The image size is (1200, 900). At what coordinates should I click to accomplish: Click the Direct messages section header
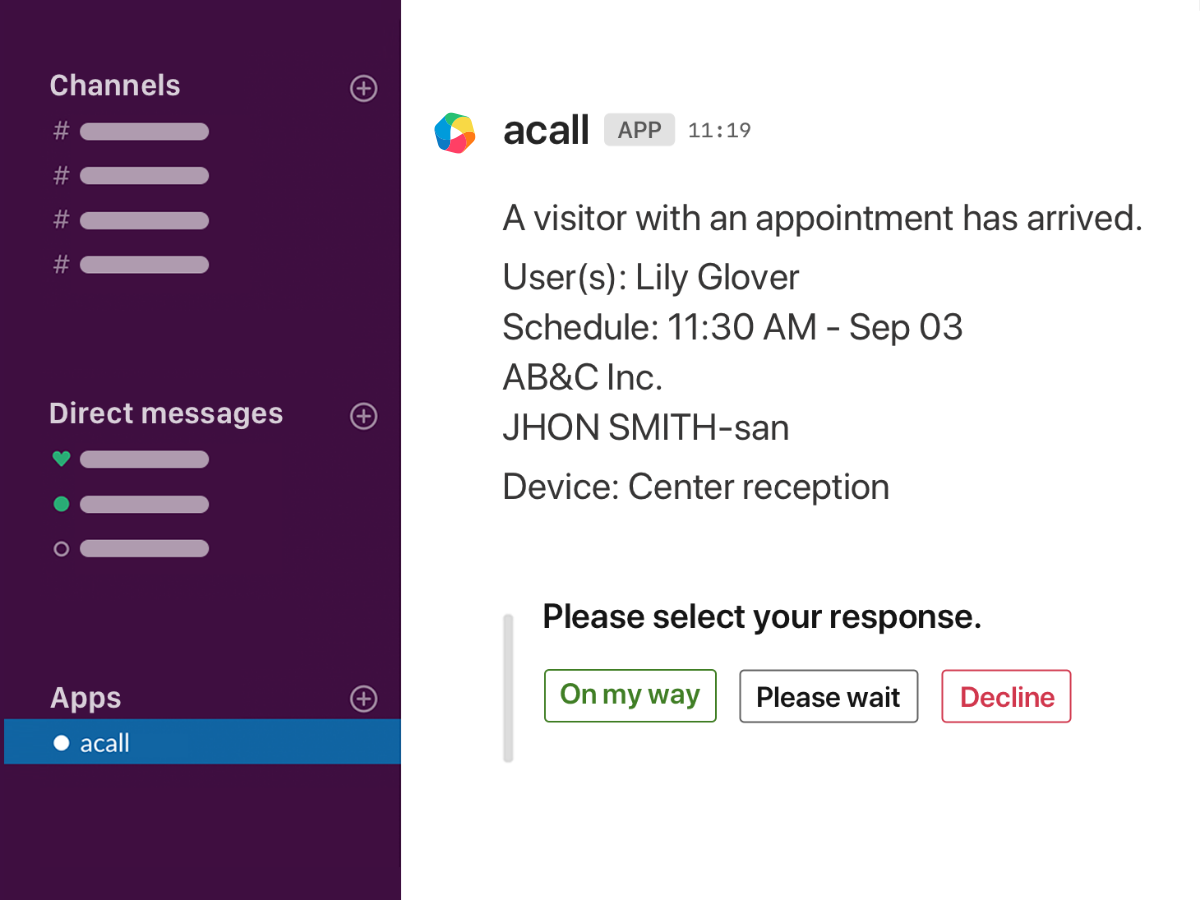coord(166,414)
